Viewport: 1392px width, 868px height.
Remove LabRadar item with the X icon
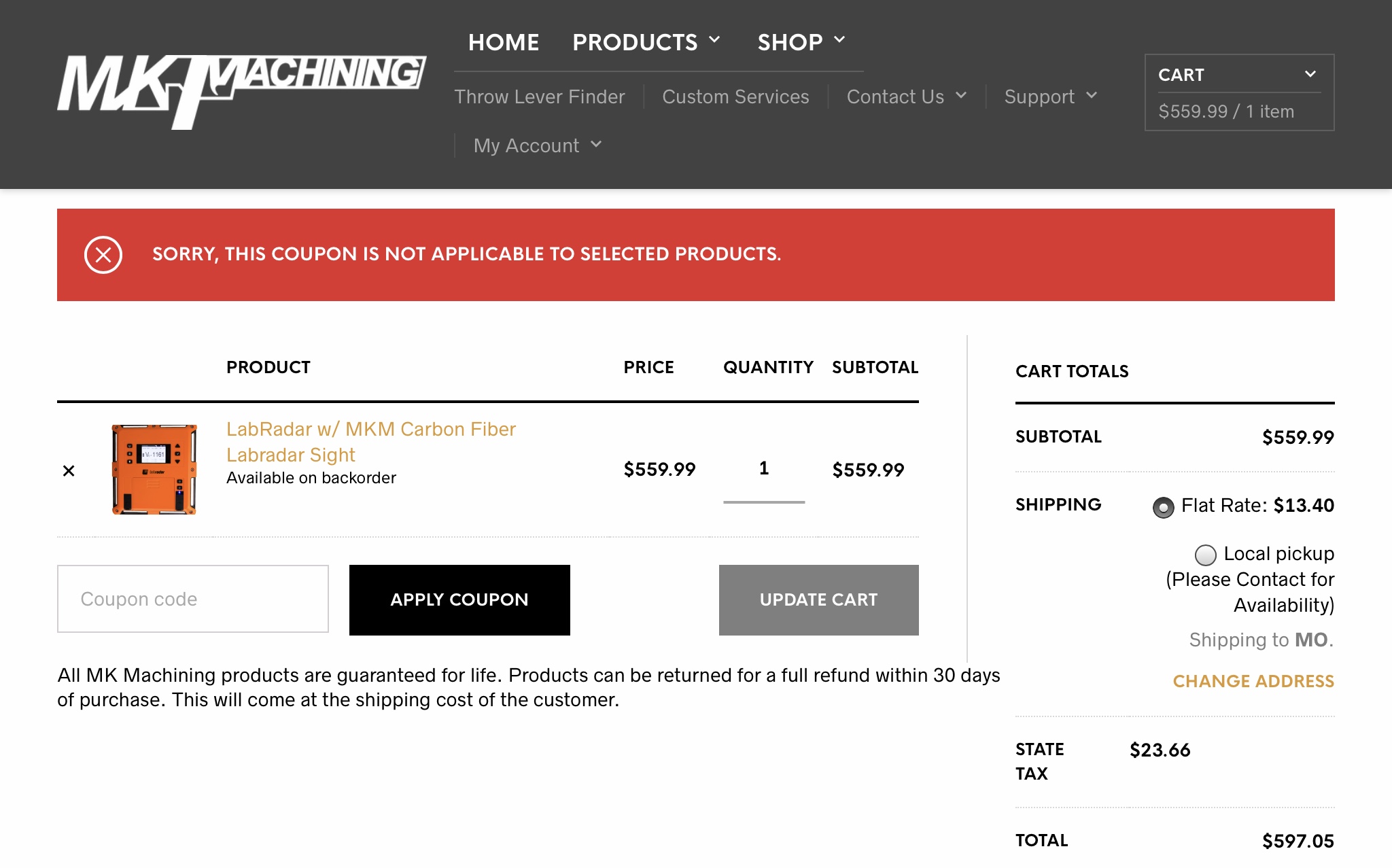pos(69,470)
